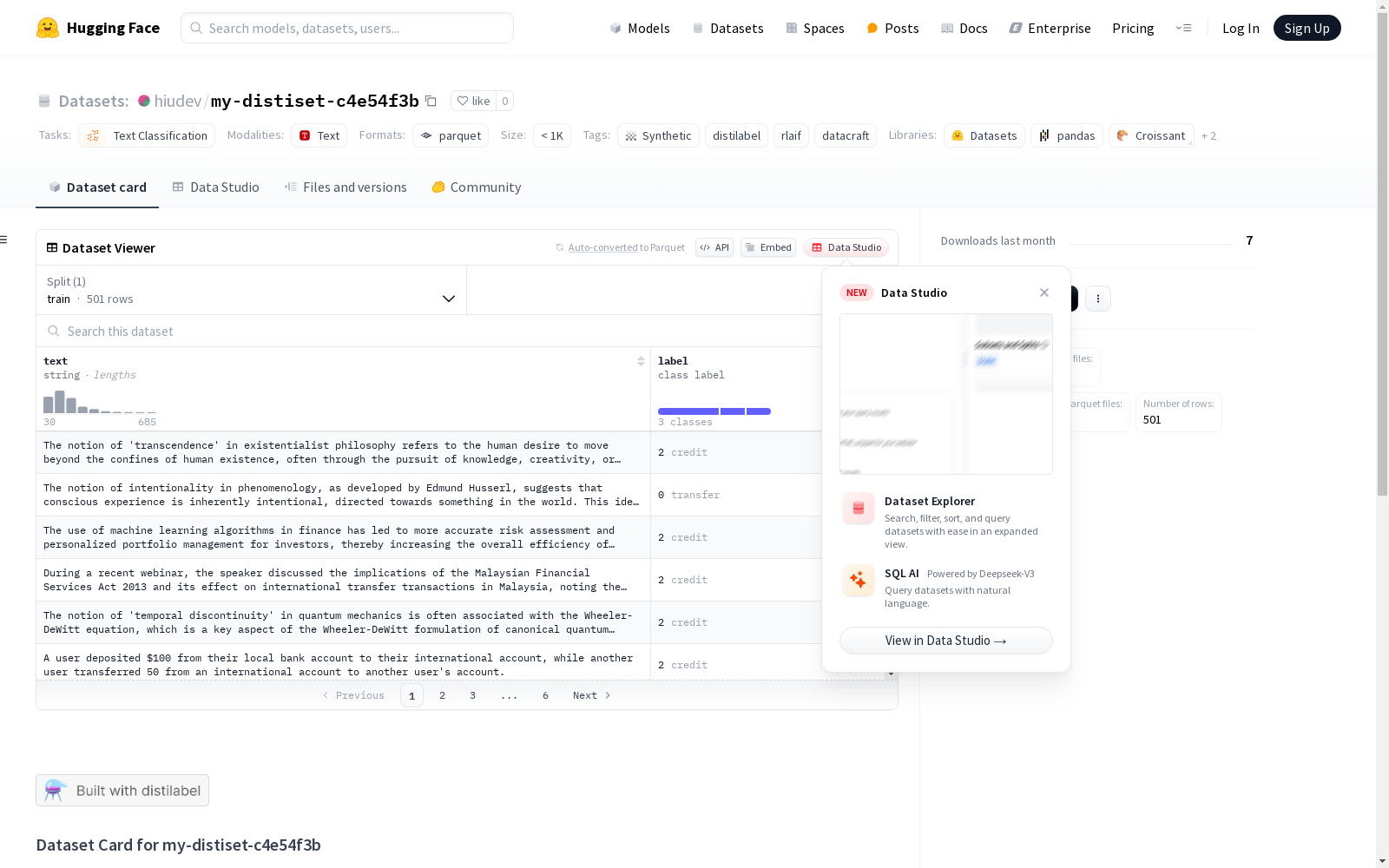Jump to page 3 of the dataset
Screen dimensions: 1389x868
[x=473, y=695]
